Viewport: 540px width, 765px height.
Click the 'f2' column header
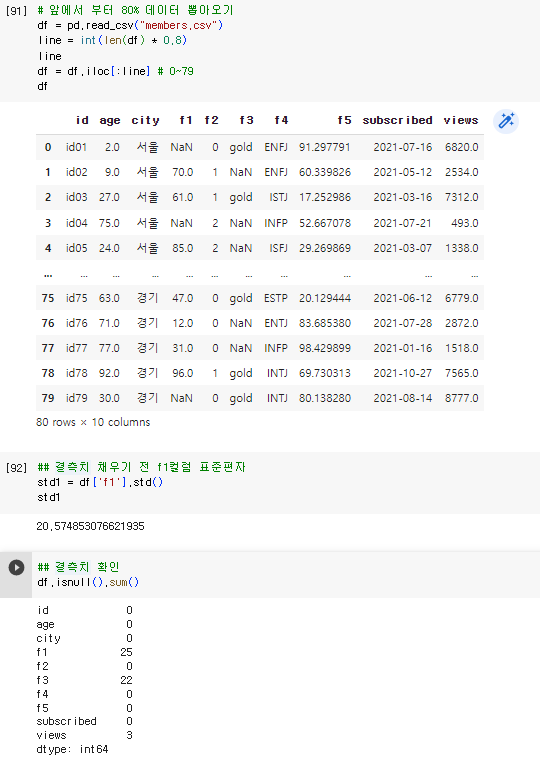coord(211,120)
